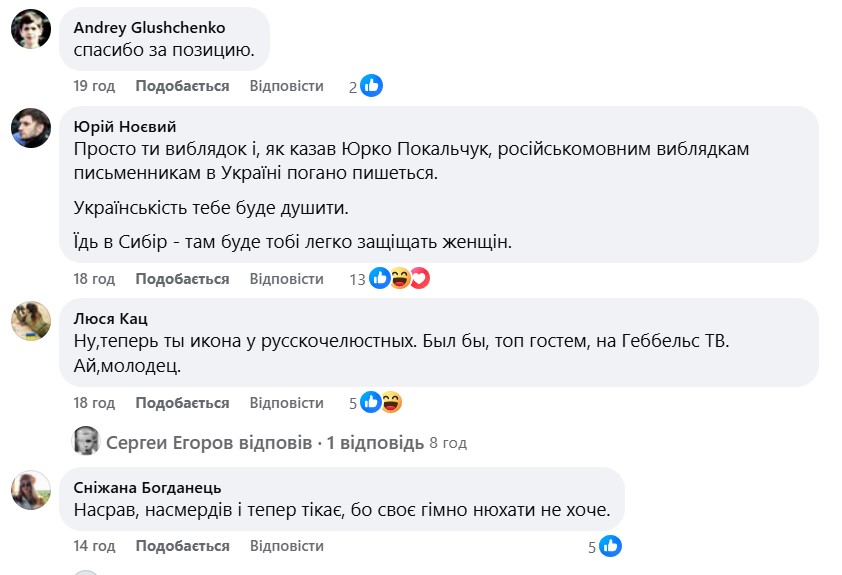The image size is (842, 575).
Task: Open reaction icons on Юрій Ноєвий's comment
Action: (399, 279)
